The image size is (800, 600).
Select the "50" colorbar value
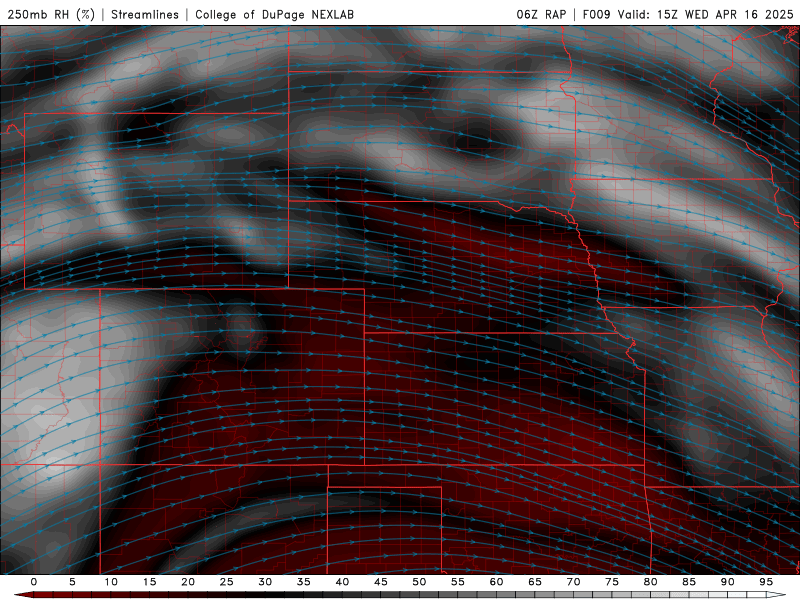pos(419,582)
